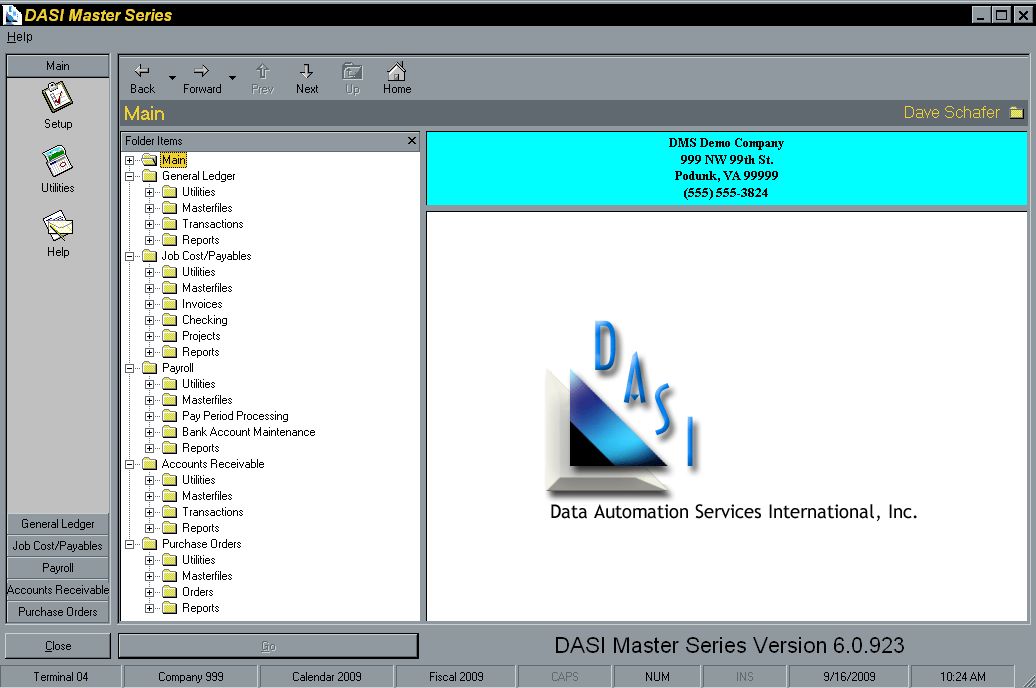The width and height of the screenshot is (1036, 688).
Task: Click the Next down-arrow toolbar icon
Action: tap(307, 71)
